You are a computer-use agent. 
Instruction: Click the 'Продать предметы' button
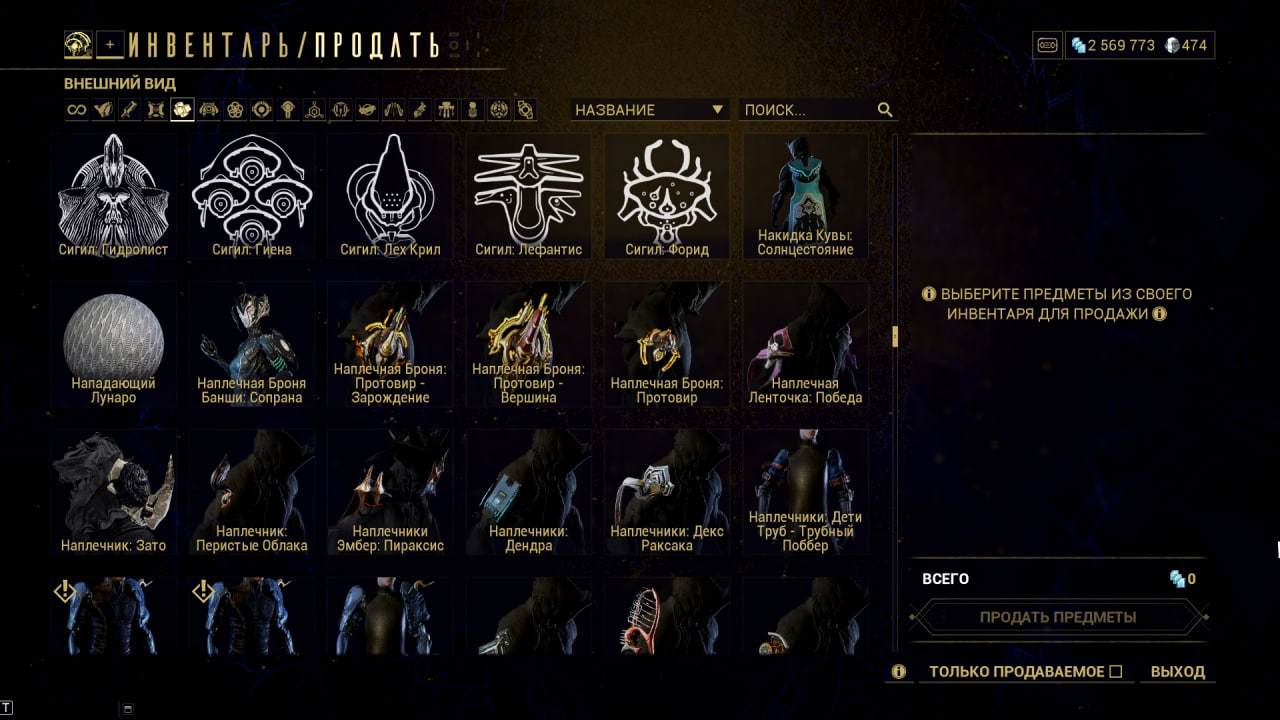[x=1058, y=617]
